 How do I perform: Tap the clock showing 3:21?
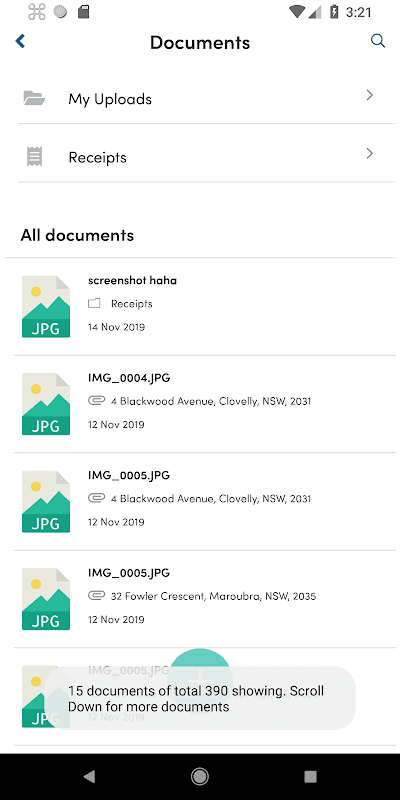[359, 12]
